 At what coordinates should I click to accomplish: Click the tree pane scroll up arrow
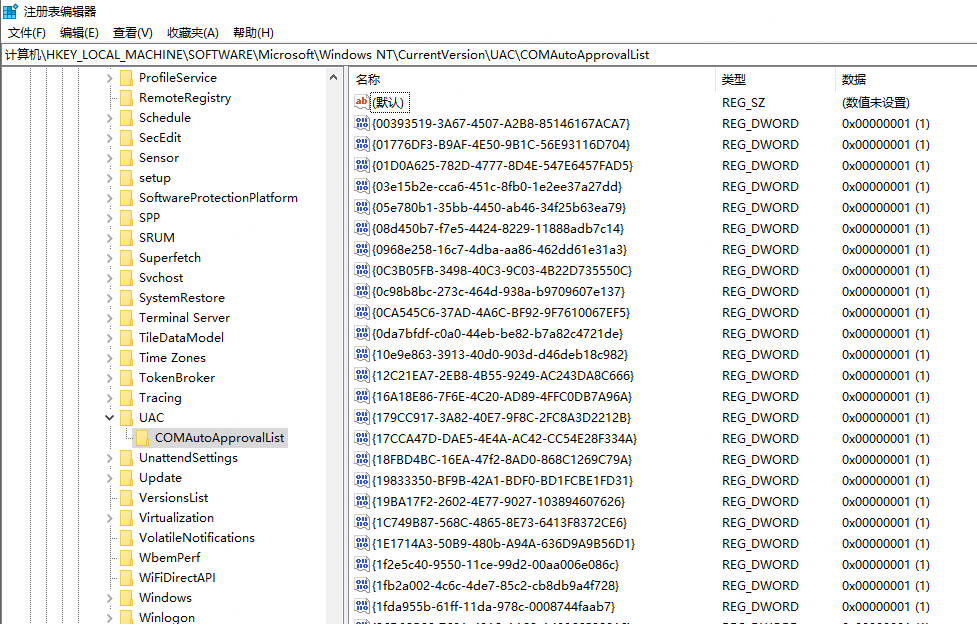[335, 78]
